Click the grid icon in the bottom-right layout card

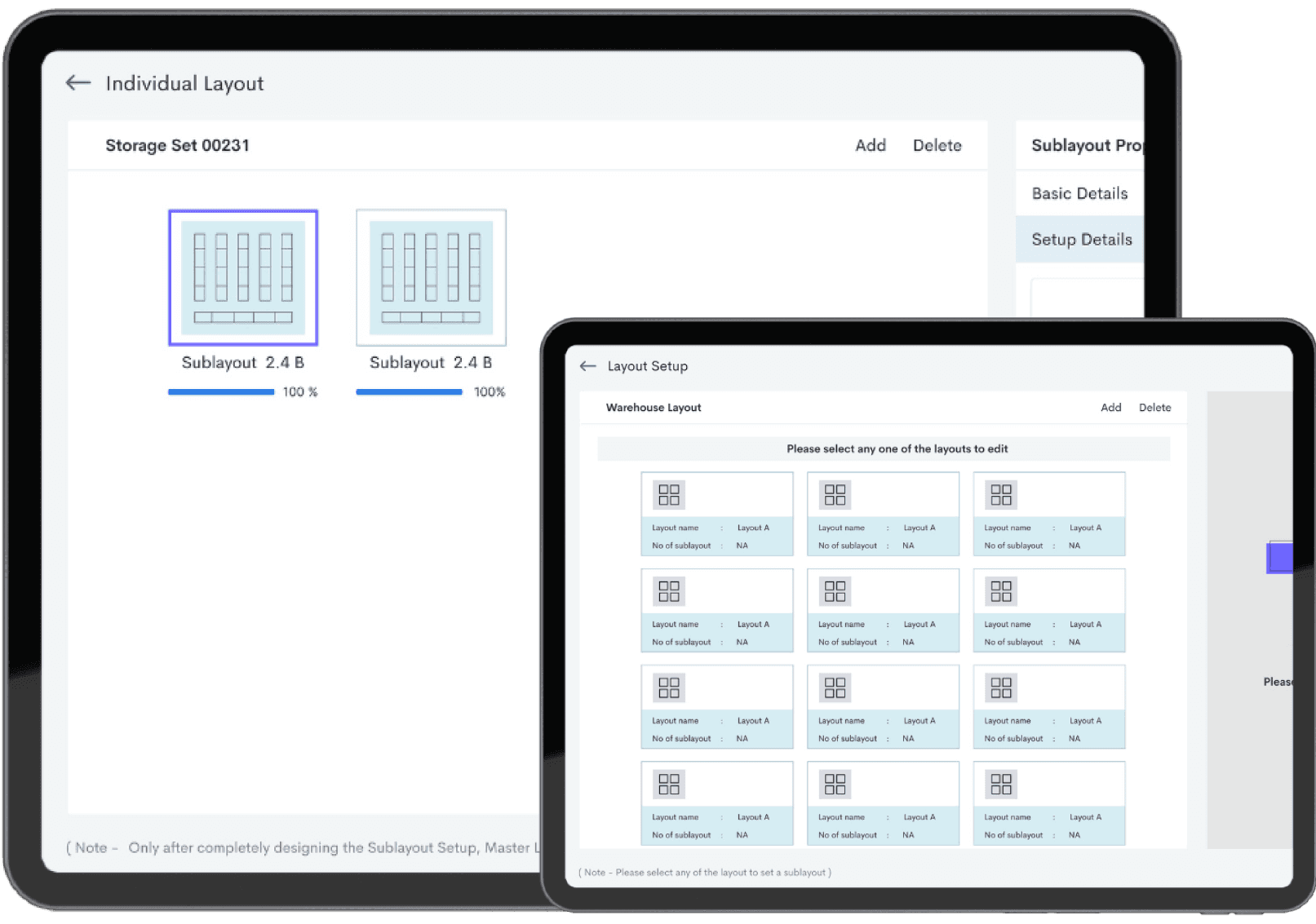[x=1000, y=785]
